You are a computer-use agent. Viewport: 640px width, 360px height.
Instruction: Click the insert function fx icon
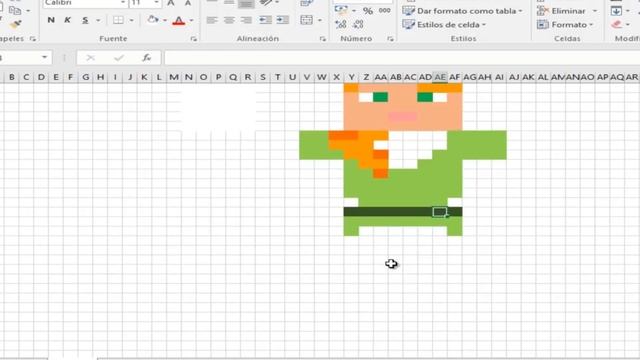(147, 58)
